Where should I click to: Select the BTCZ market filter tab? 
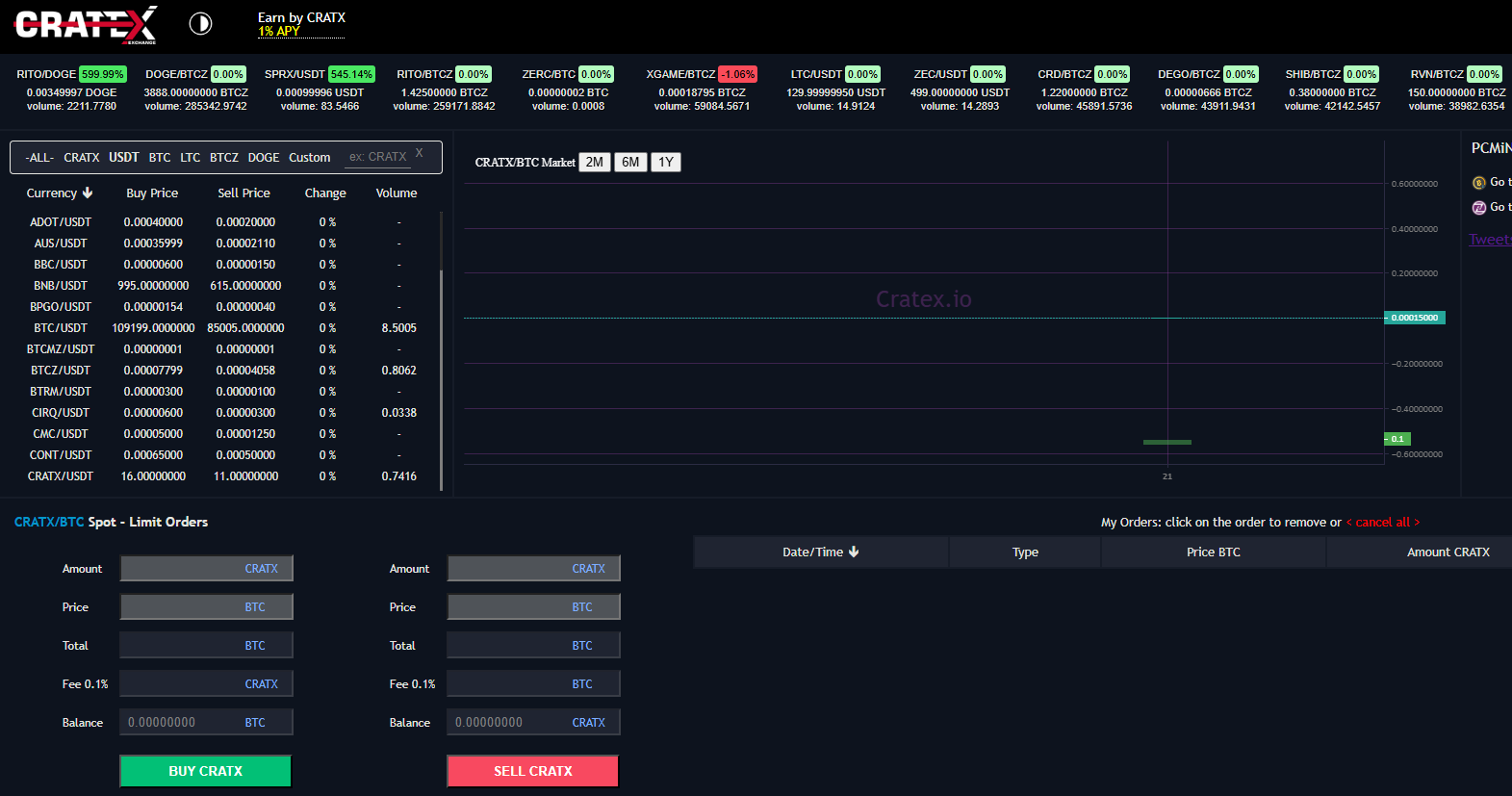click(x=224, y=157)
